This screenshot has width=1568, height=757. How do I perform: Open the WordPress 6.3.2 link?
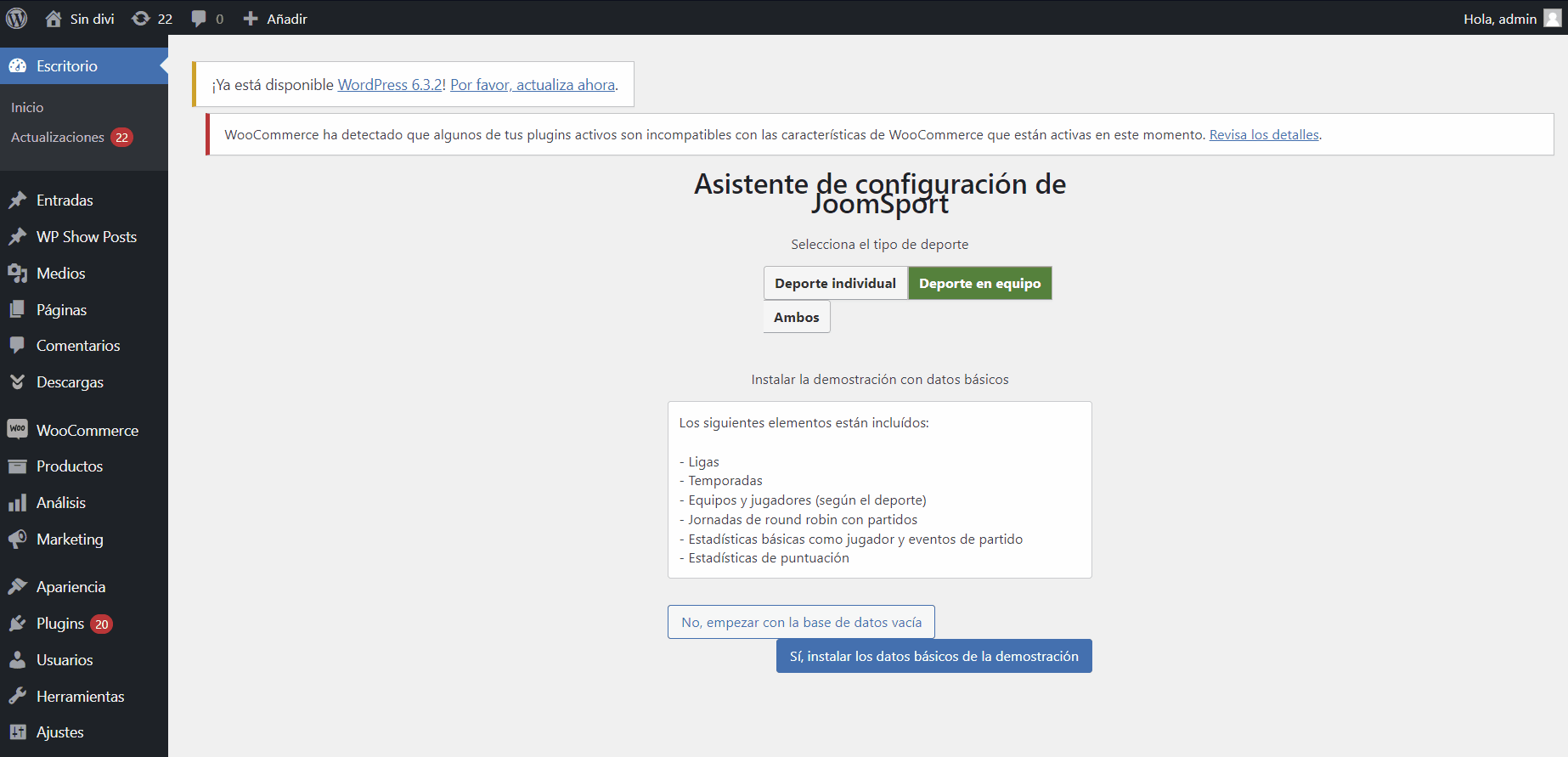(390, 85)
